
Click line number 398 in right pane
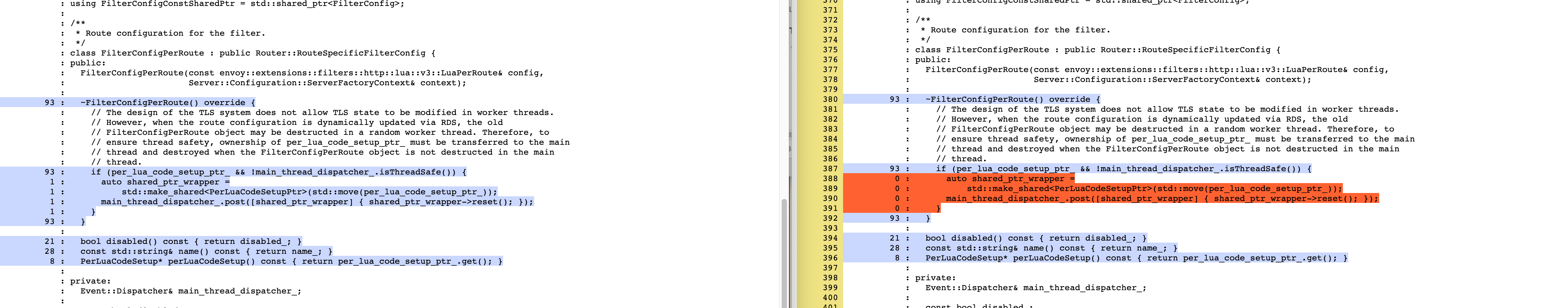(x=830, y=278)
